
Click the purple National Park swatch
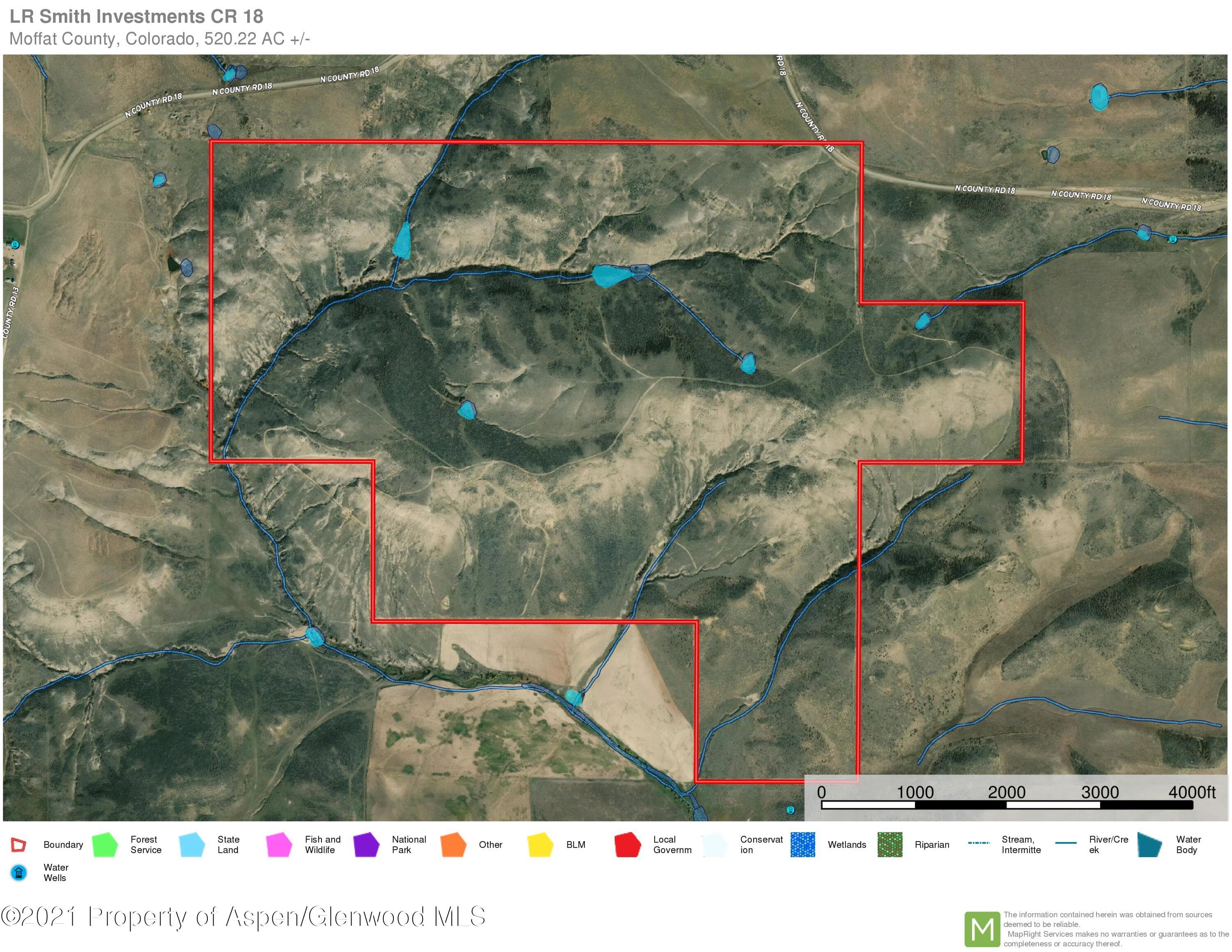pyautogui.click(x=366, y=844)
